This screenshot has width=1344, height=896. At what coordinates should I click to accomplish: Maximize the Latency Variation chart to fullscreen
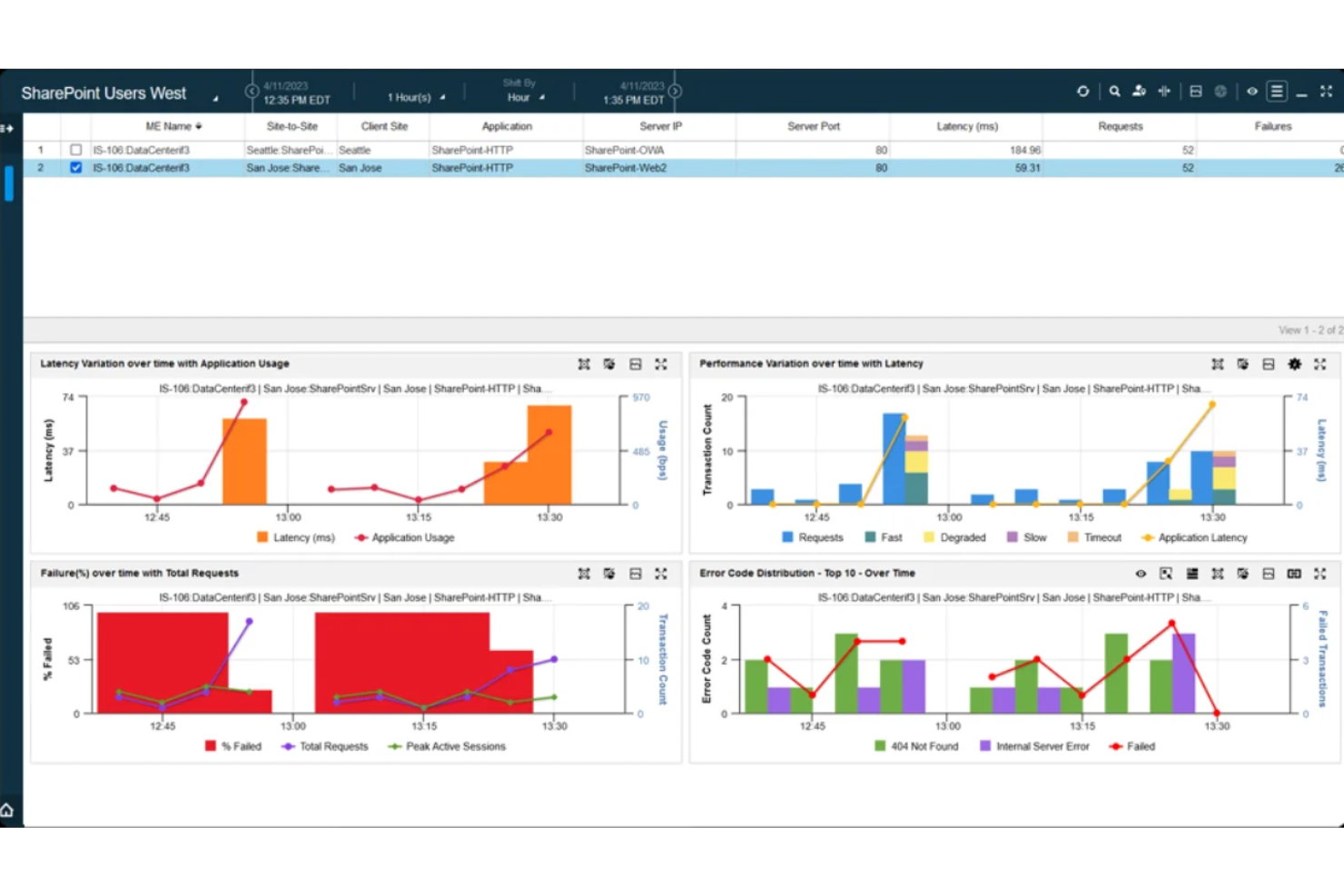tap(661, 363)
